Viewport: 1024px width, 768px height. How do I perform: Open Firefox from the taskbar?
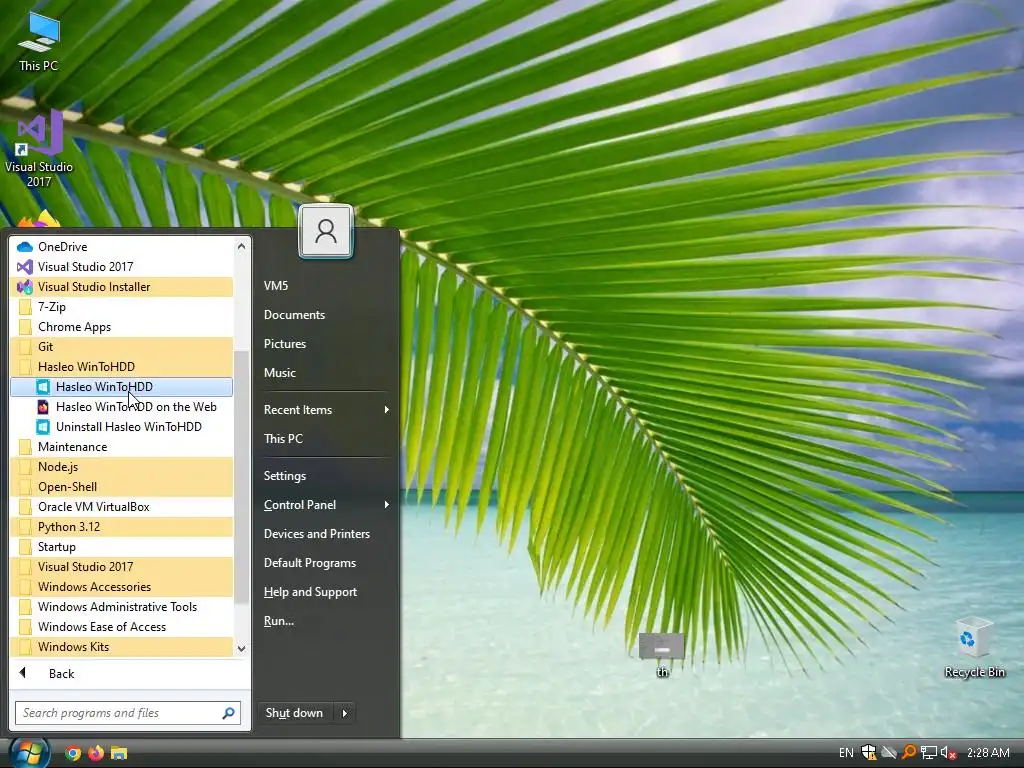[96, 753]
